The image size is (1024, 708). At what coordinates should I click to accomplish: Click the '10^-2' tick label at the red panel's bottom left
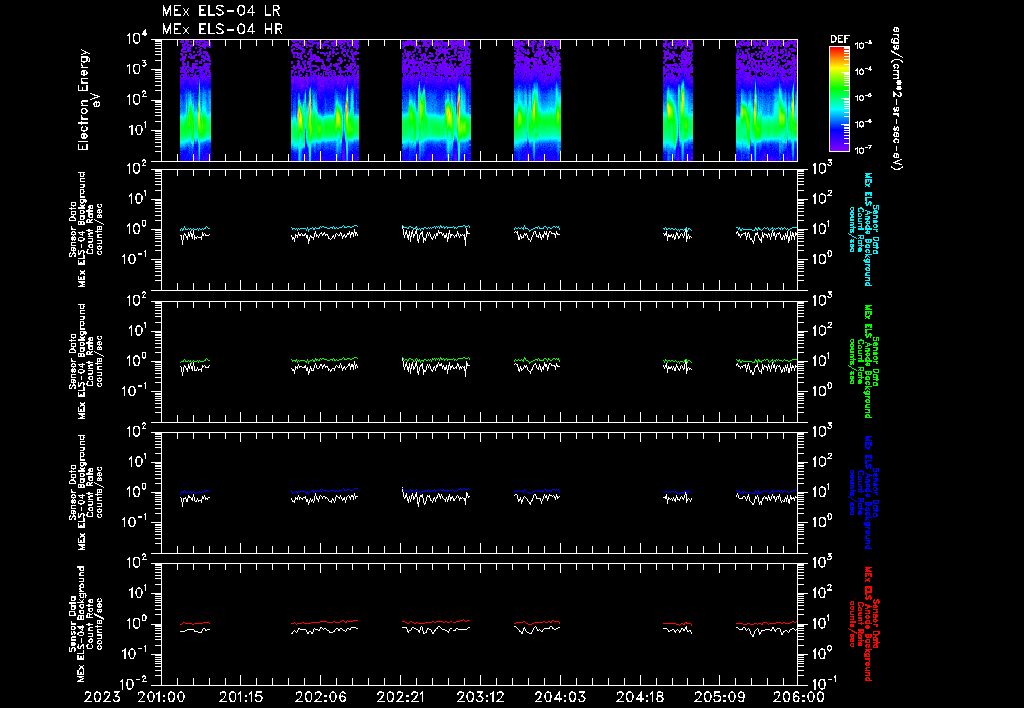(x=135, y=683)
